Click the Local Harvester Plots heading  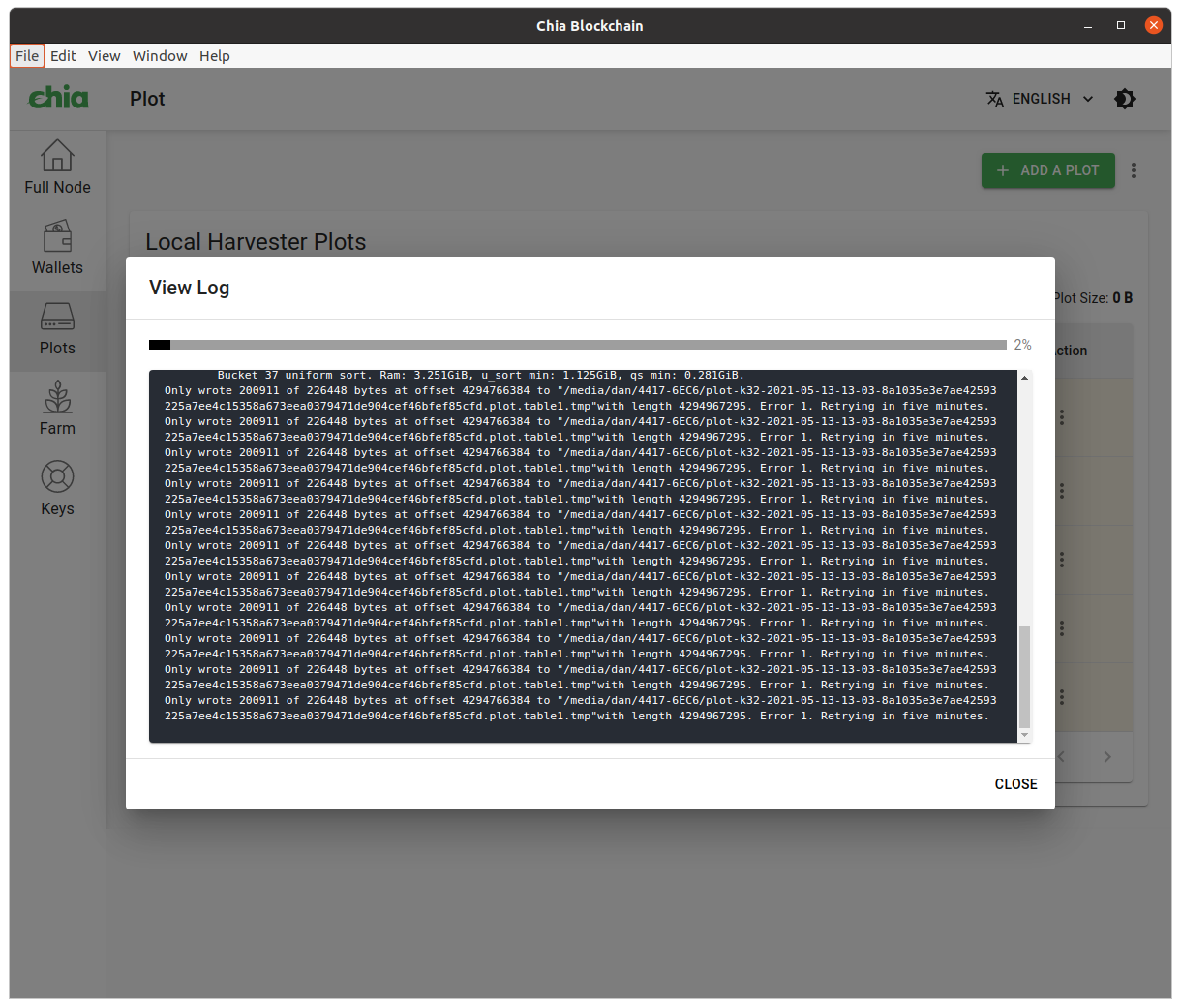click(256, 242)
